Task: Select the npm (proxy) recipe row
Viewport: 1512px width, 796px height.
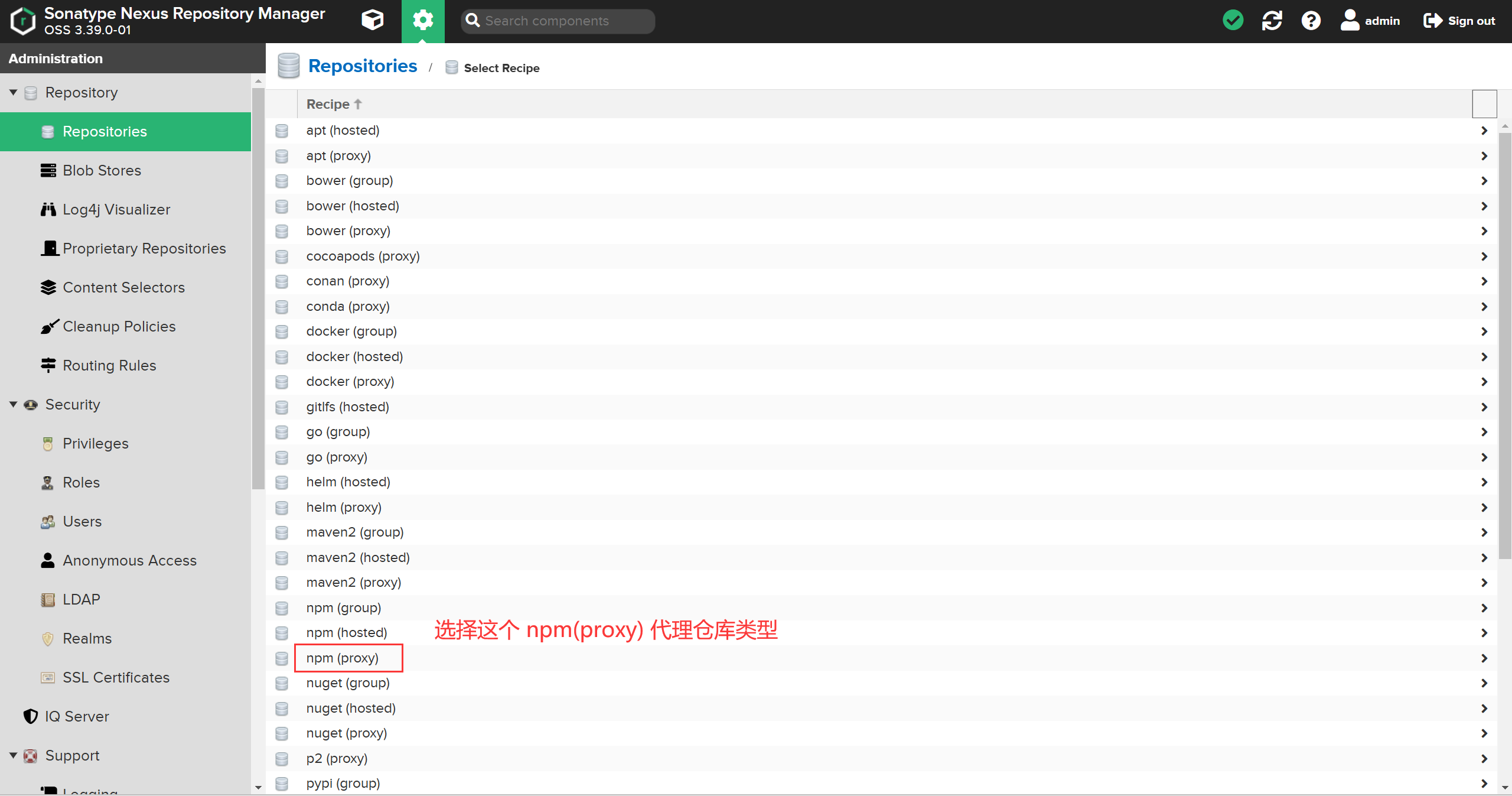Action: pos(343,658)
